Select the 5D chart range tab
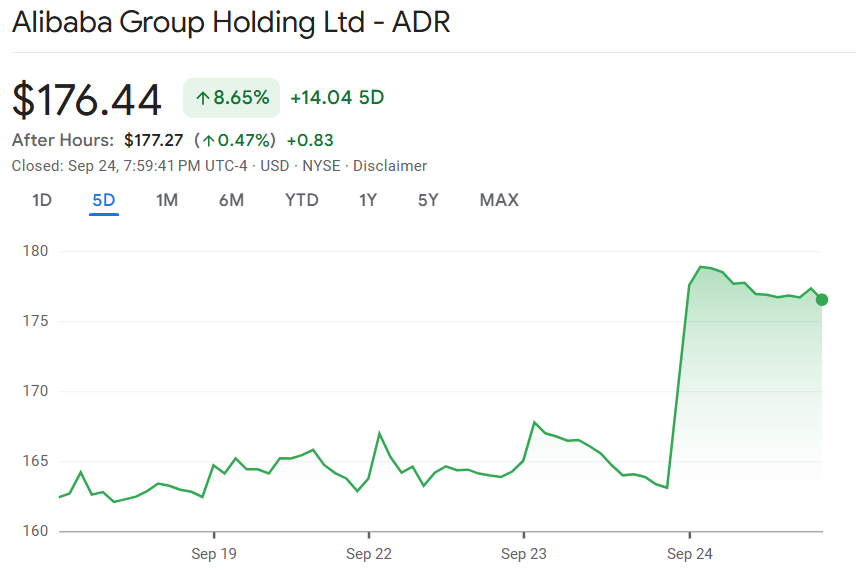The image size is (856, 578). (104, 200)
